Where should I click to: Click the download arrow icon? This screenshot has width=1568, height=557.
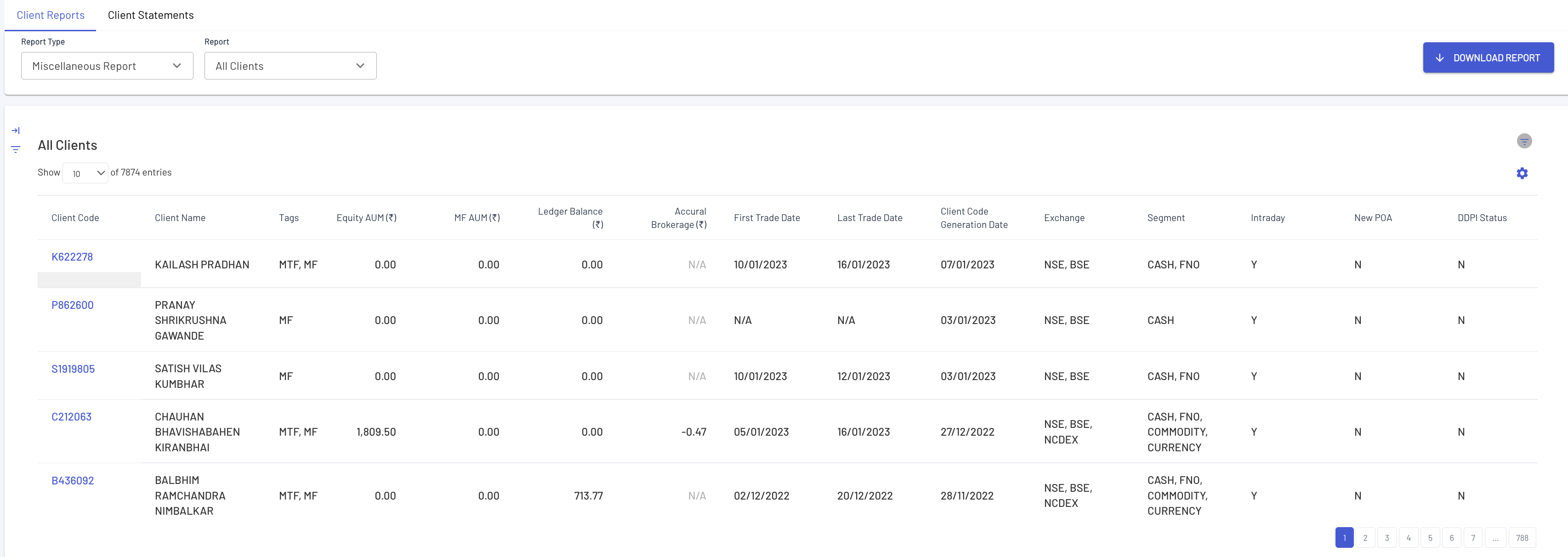click(x=1440, y=58)
